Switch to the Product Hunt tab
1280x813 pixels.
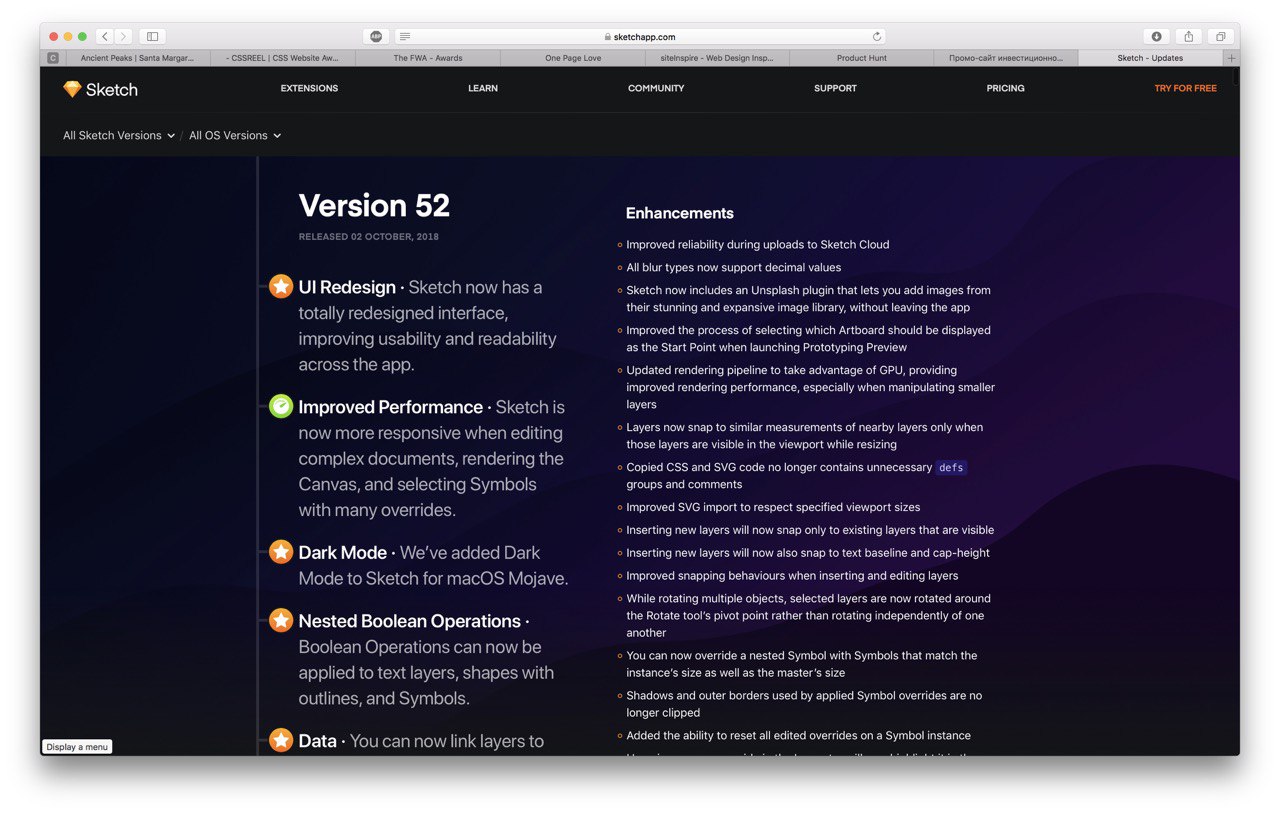coord(862,58)
